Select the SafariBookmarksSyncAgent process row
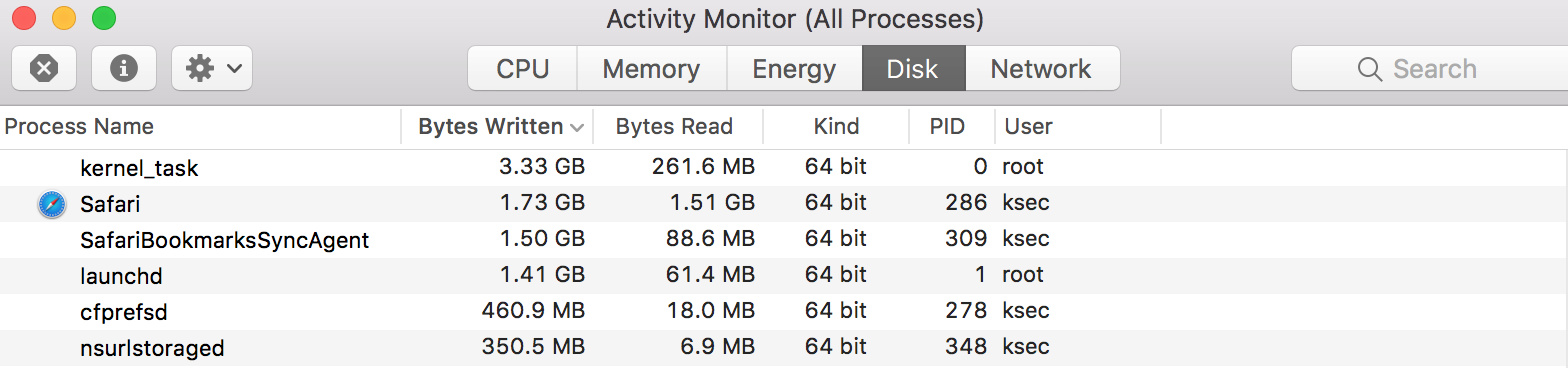 tap(784, 240)
